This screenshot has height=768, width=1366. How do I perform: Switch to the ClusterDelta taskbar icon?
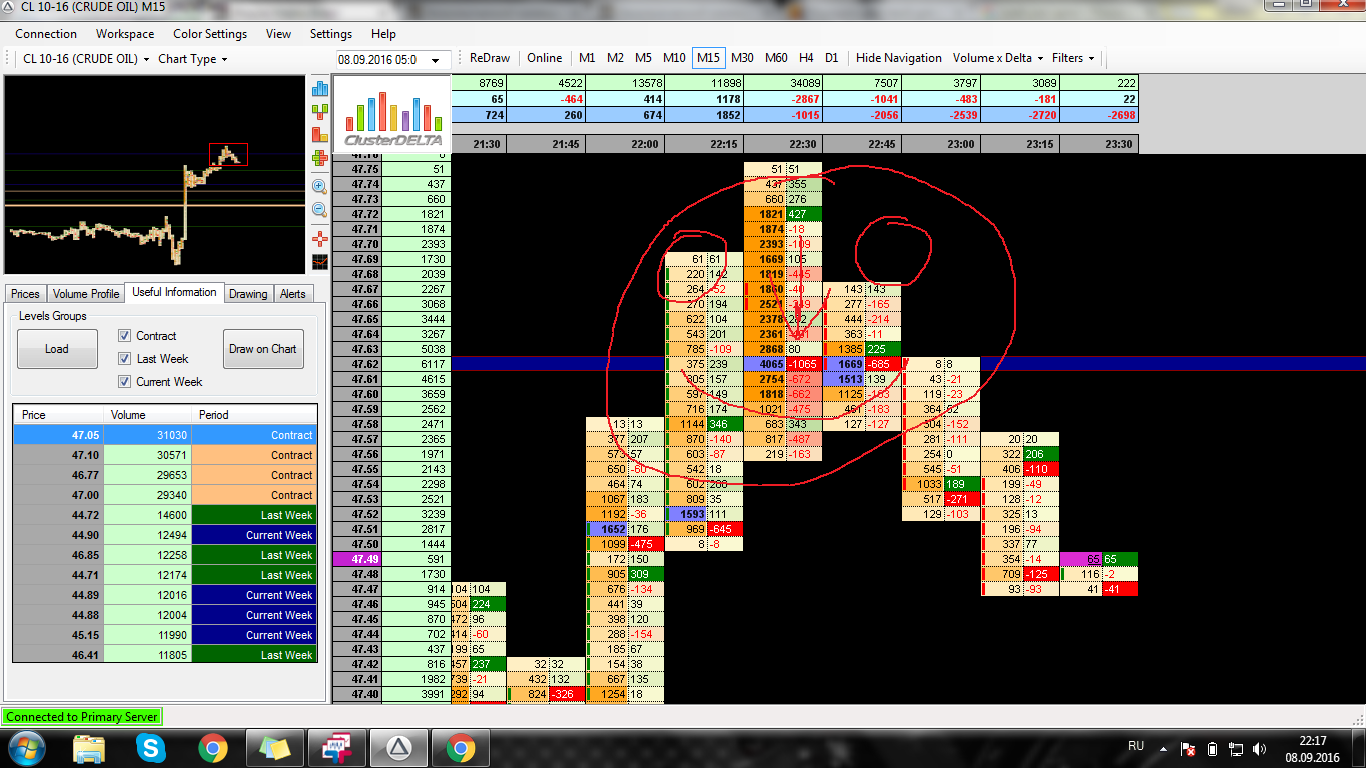336,747
